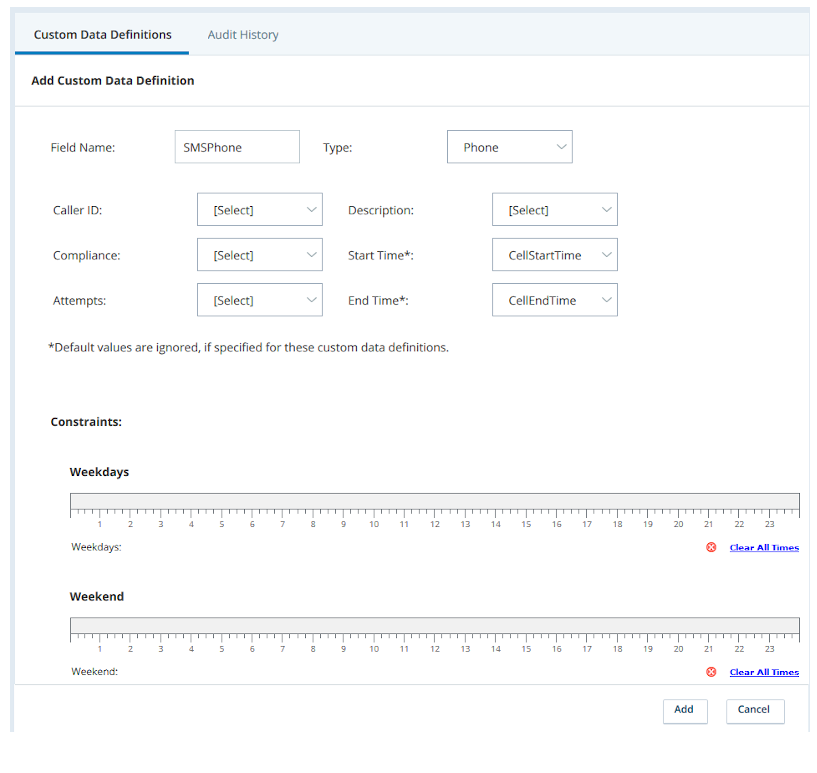Click Clear All Times link for Weekdays
The width and height of the screenshot is (817, 773).
[764, 547]
